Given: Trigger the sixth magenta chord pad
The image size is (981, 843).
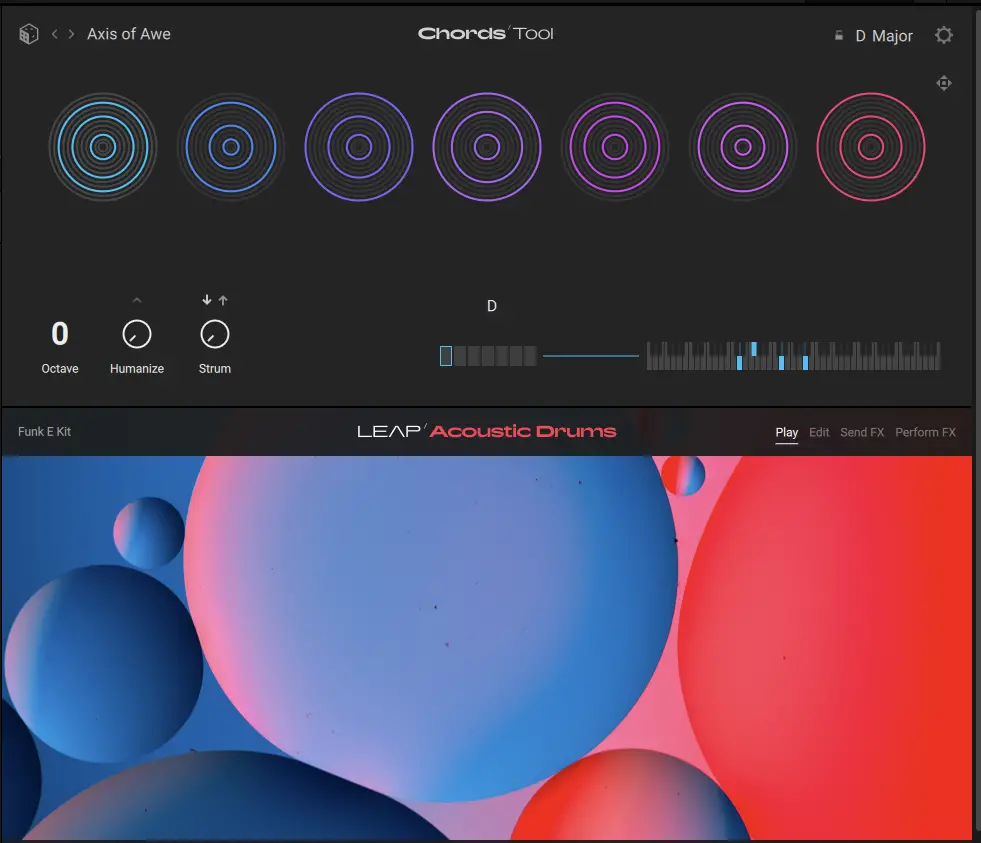Looking at the screenshot, I should (x=743, y=147).
